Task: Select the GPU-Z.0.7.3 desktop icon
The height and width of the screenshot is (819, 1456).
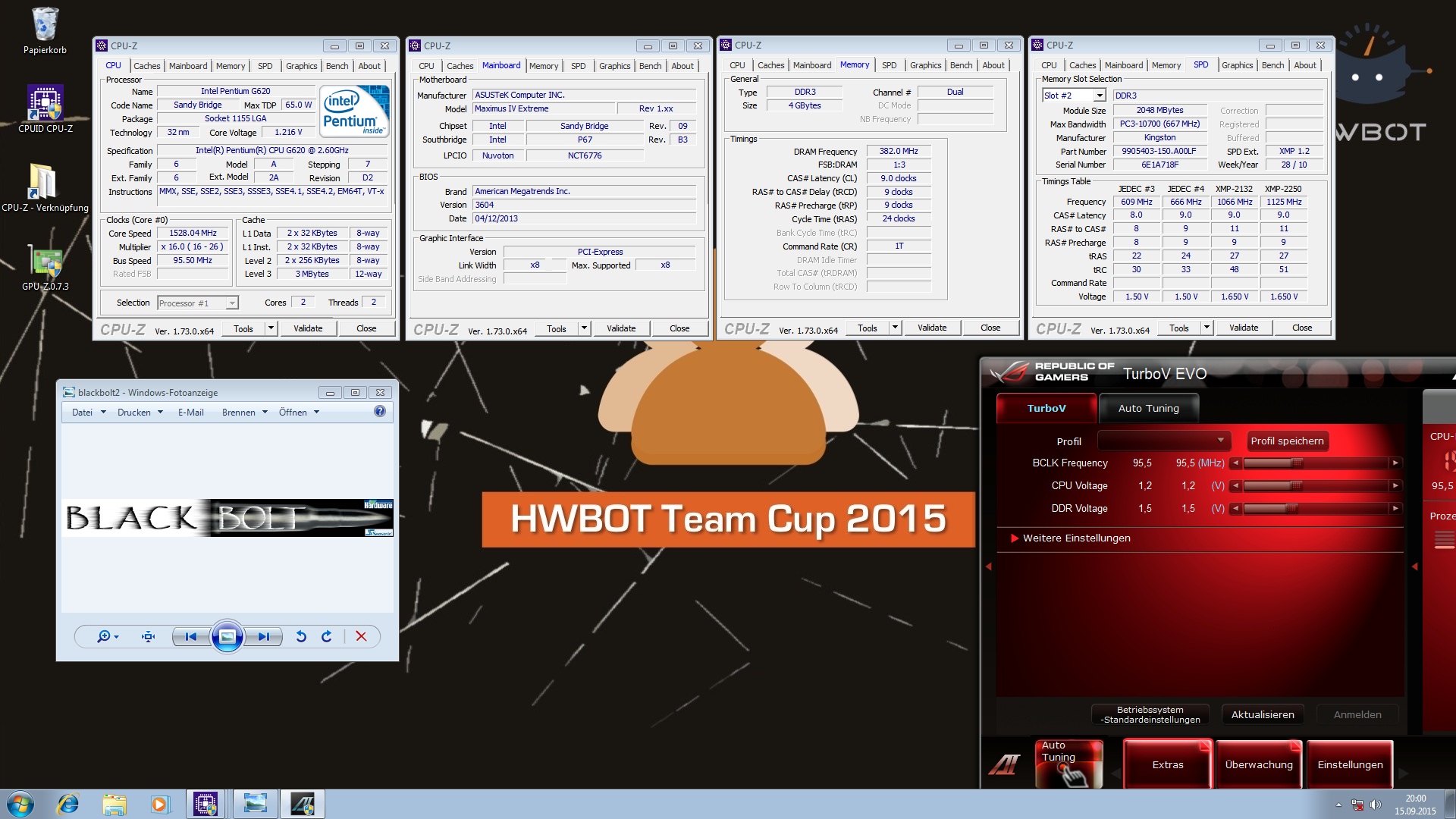Action: [45, 267]
